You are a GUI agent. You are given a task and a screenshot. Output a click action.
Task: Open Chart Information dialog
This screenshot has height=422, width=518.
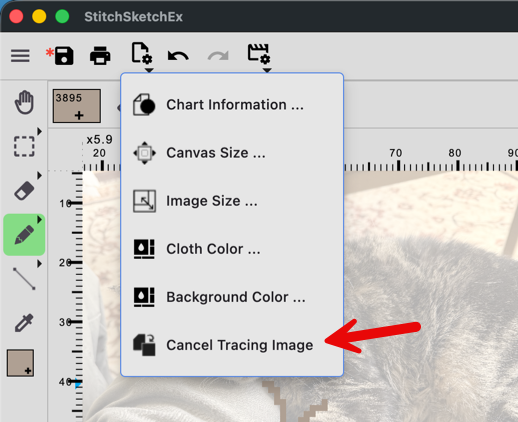[232, 105]
